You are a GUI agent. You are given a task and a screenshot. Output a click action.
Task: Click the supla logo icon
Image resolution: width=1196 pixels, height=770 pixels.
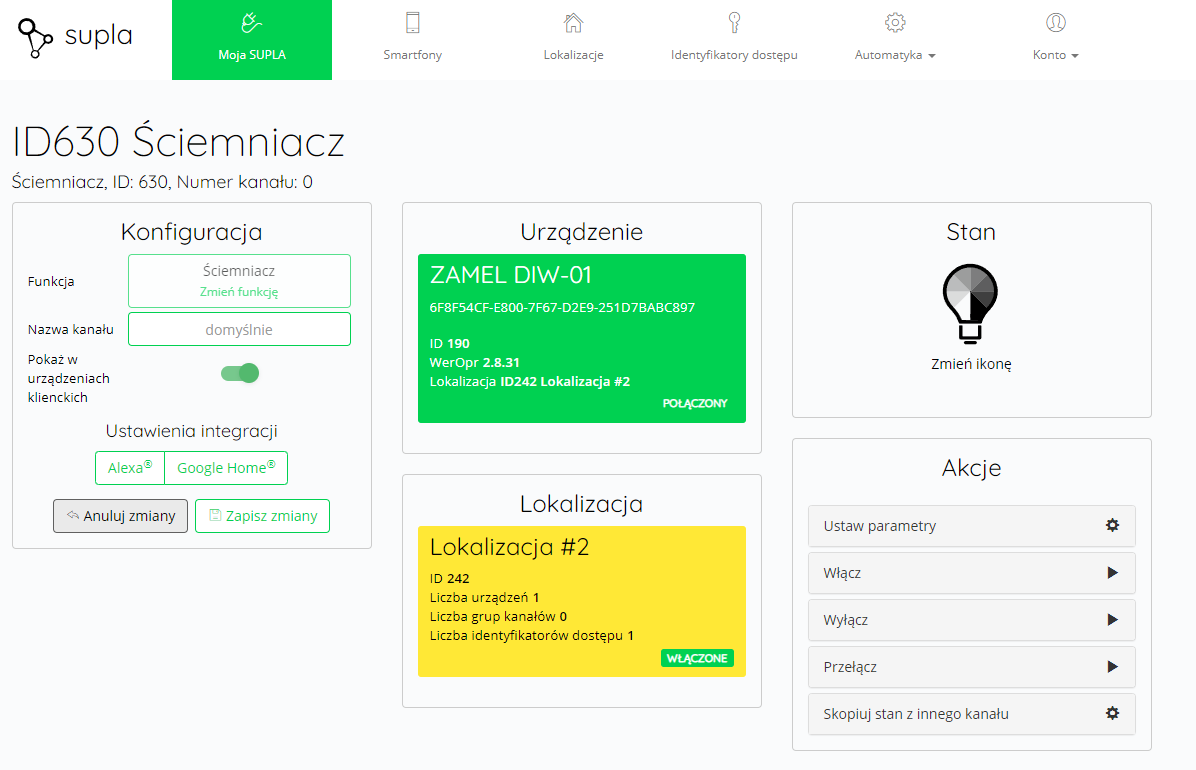click(35, 38)
